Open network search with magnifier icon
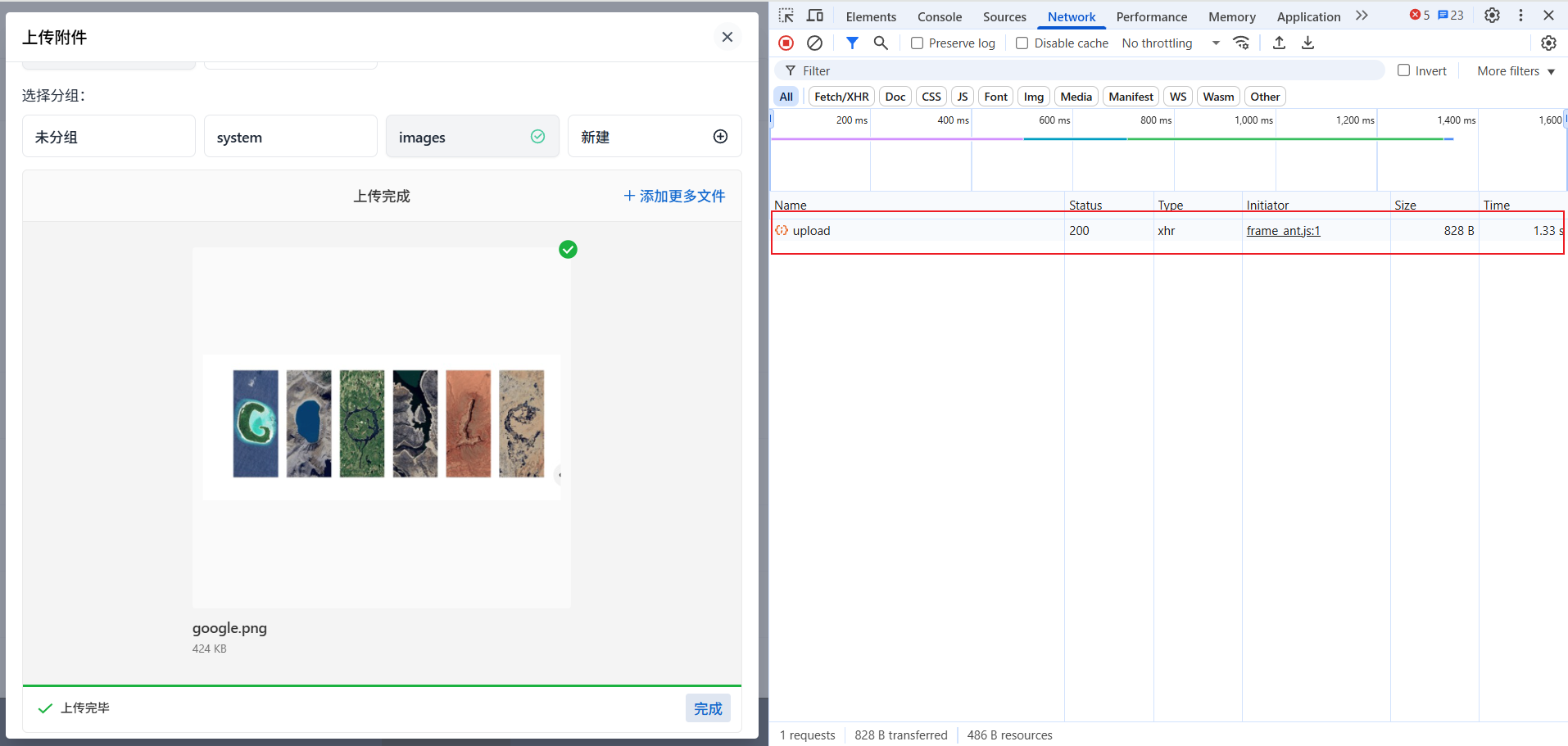1568x746 pixels. point(881,43)
